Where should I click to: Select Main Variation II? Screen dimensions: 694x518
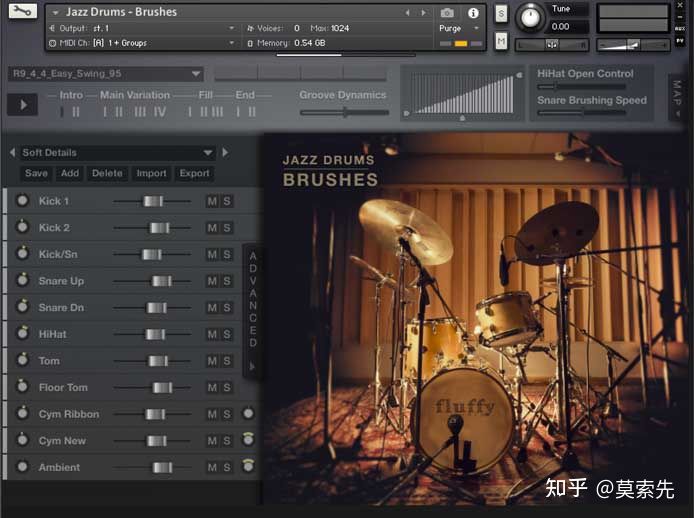(119, 112)
